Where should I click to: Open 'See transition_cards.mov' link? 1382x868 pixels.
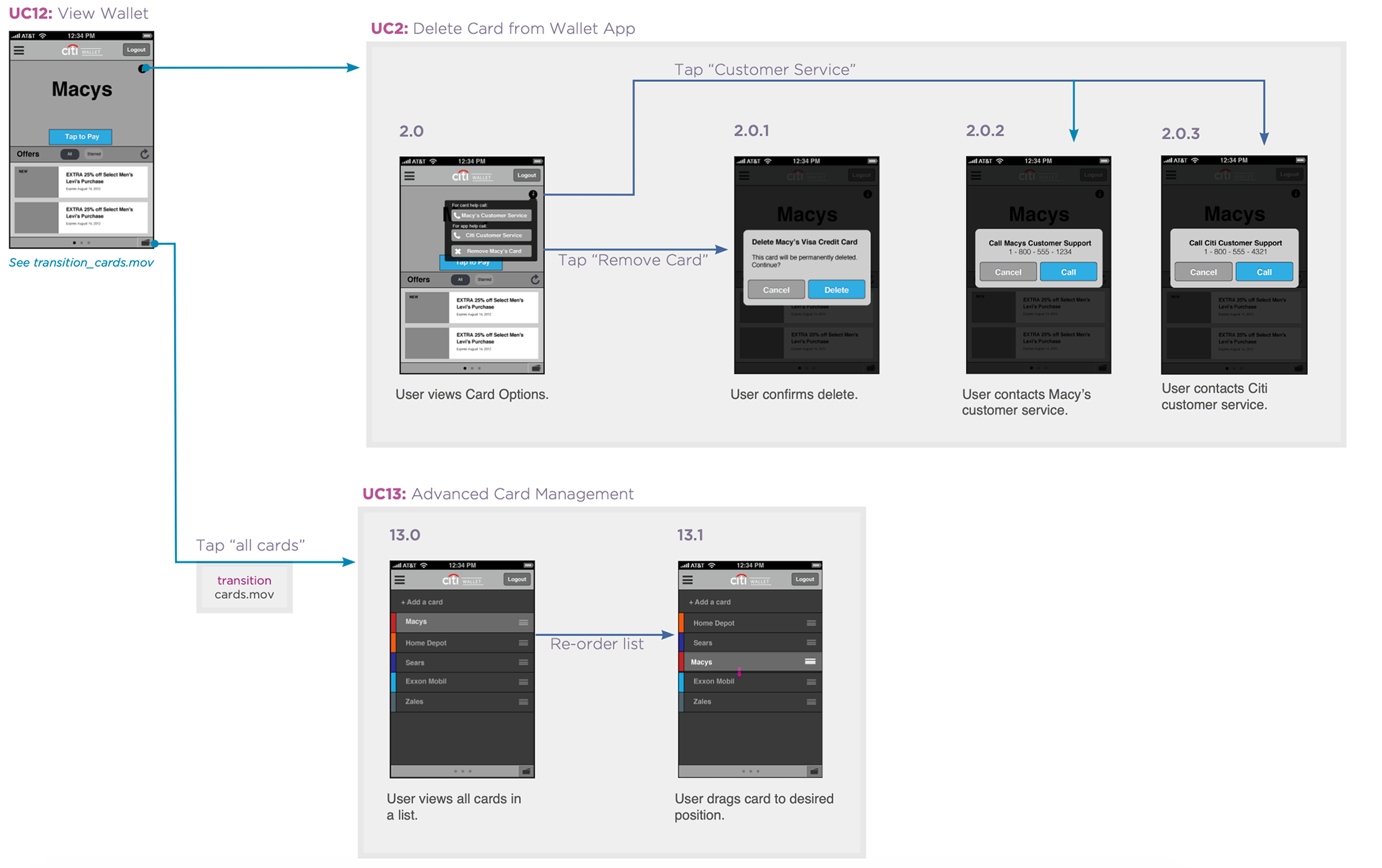click(81, 263)
